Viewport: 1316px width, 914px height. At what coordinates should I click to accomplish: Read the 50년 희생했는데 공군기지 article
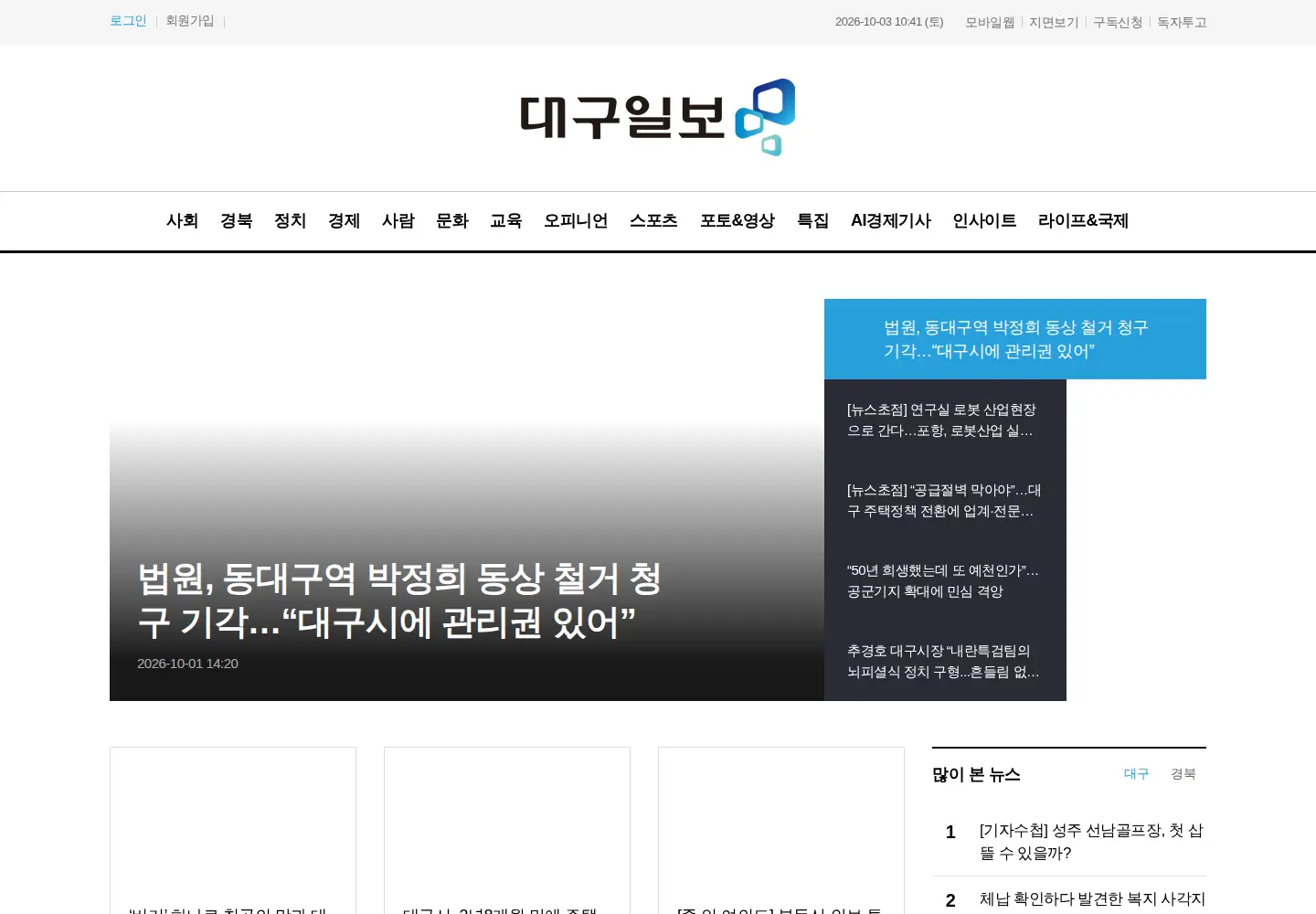coord(945,581)
